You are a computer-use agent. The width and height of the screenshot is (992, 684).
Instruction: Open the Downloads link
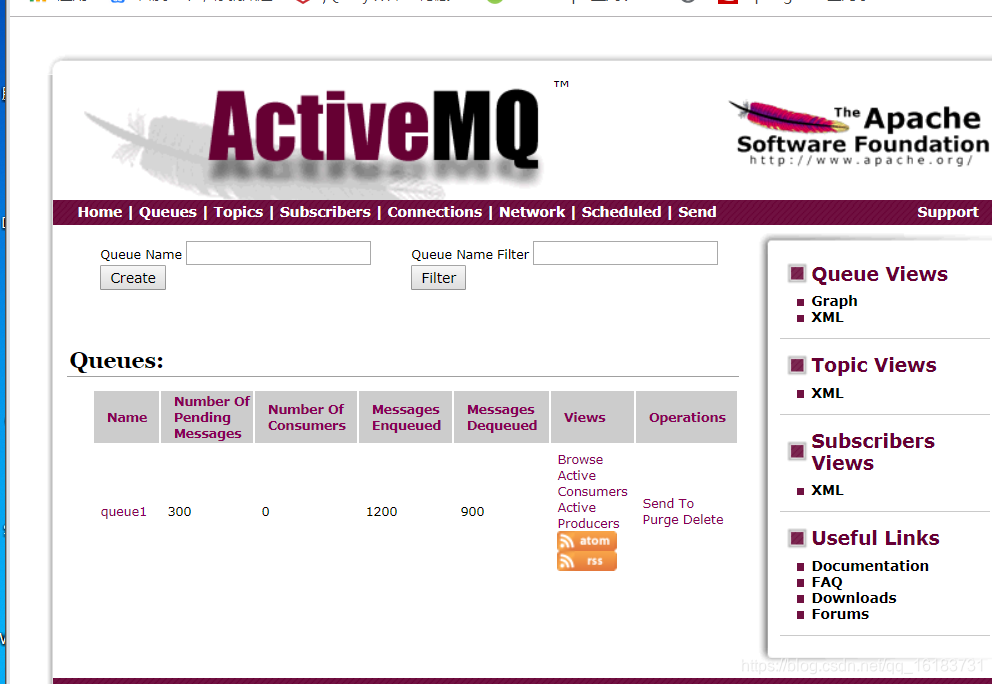point(854,598)
